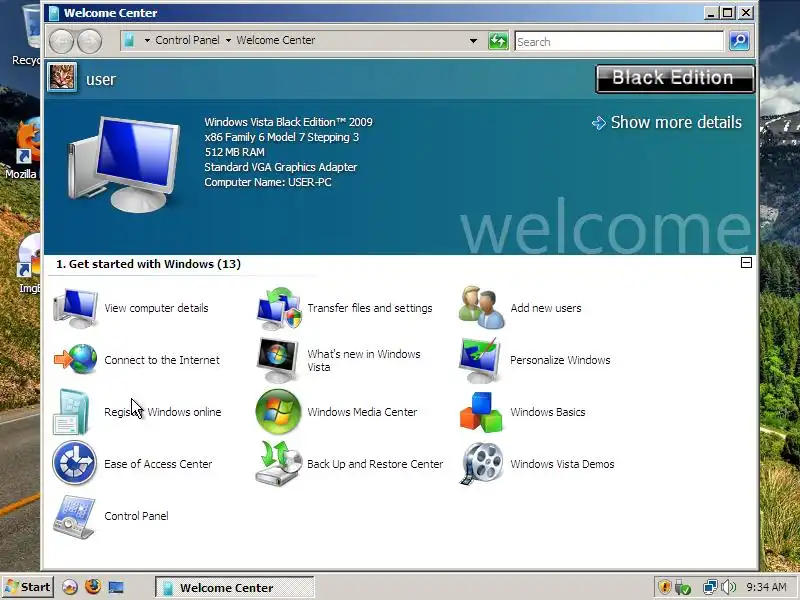800x600 pixels.
Task: Select Welcome Center taskbar button
Action: (235, 588)
